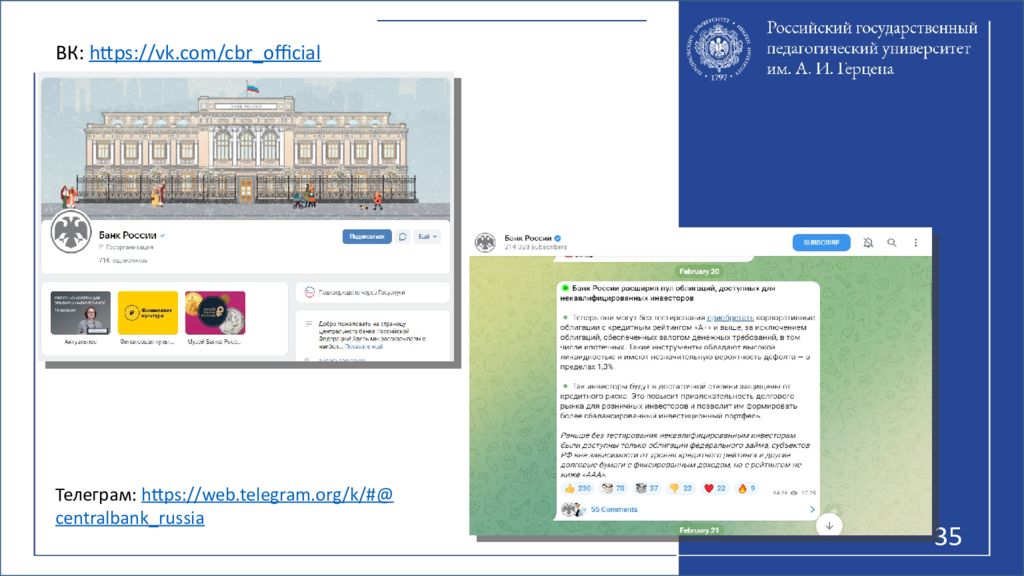This screenshot has height=576, width=1024.
Task: Click the VK cover banner image
Action: click(246, 149)
